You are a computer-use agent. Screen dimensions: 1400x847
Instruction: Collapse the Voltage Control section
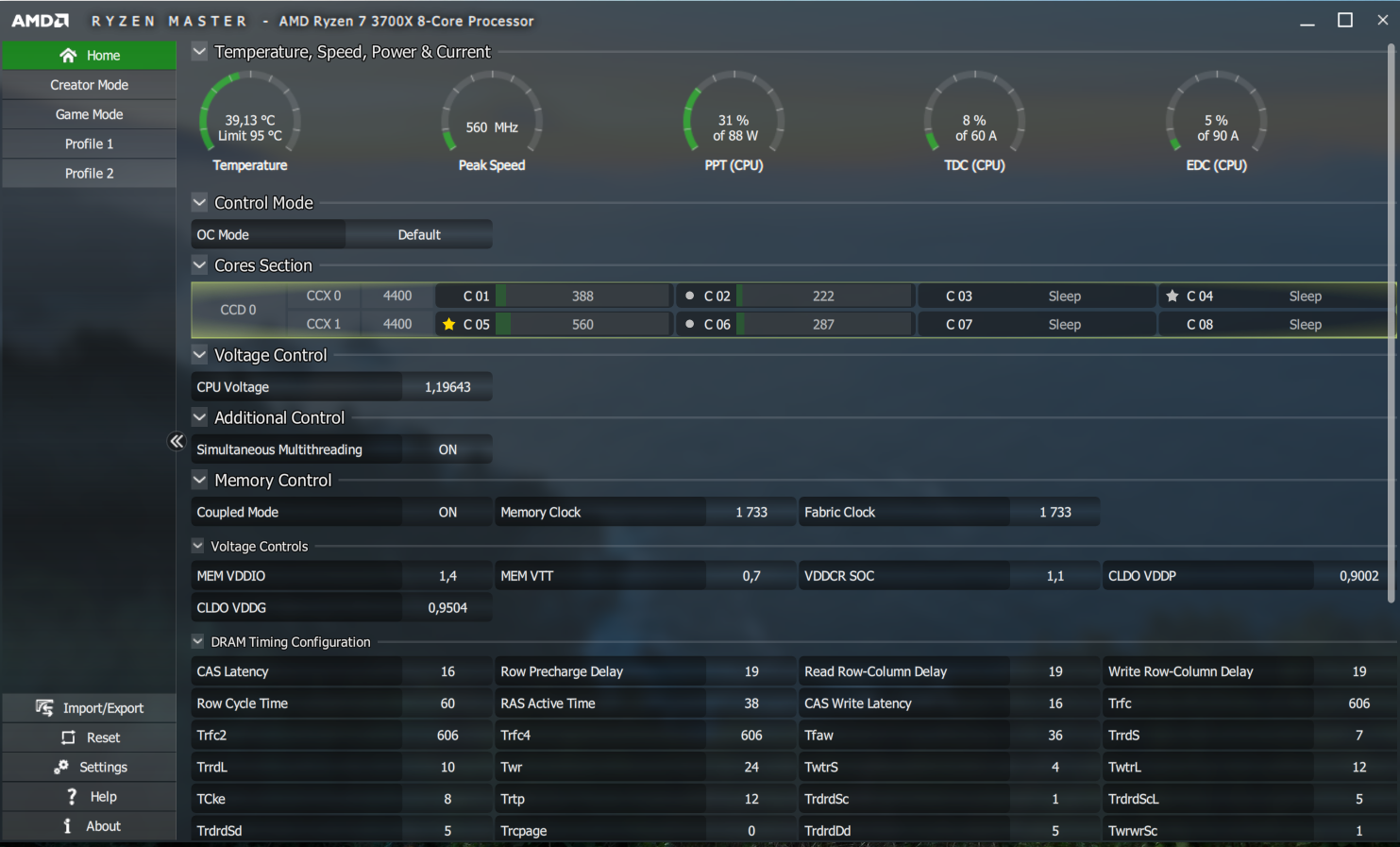[x=199, y=355]
